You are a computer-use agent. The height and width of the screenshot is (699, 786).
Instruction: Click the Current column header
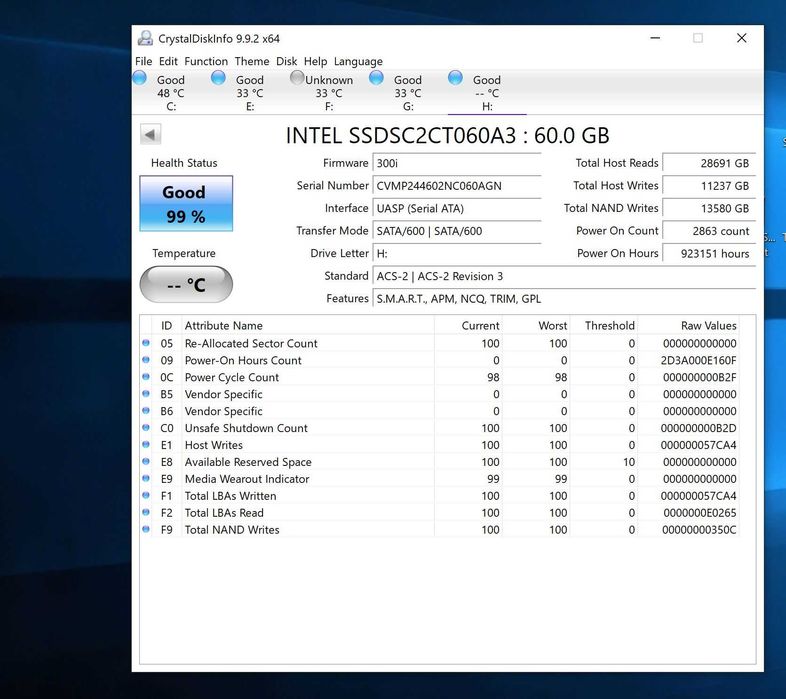tap(468, 325)
